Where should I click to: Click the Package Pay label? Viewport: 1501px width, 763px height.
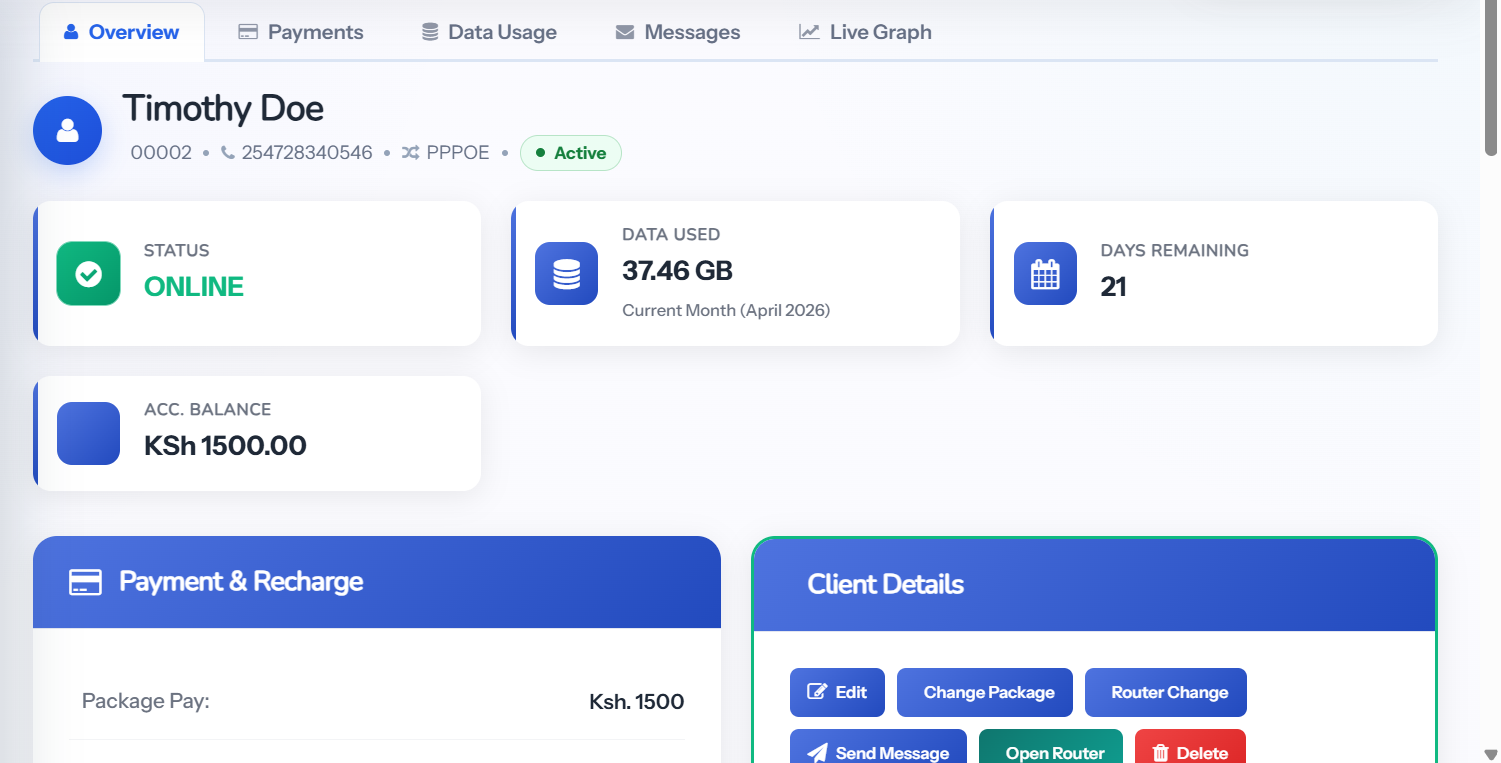(x=146, y=701)
